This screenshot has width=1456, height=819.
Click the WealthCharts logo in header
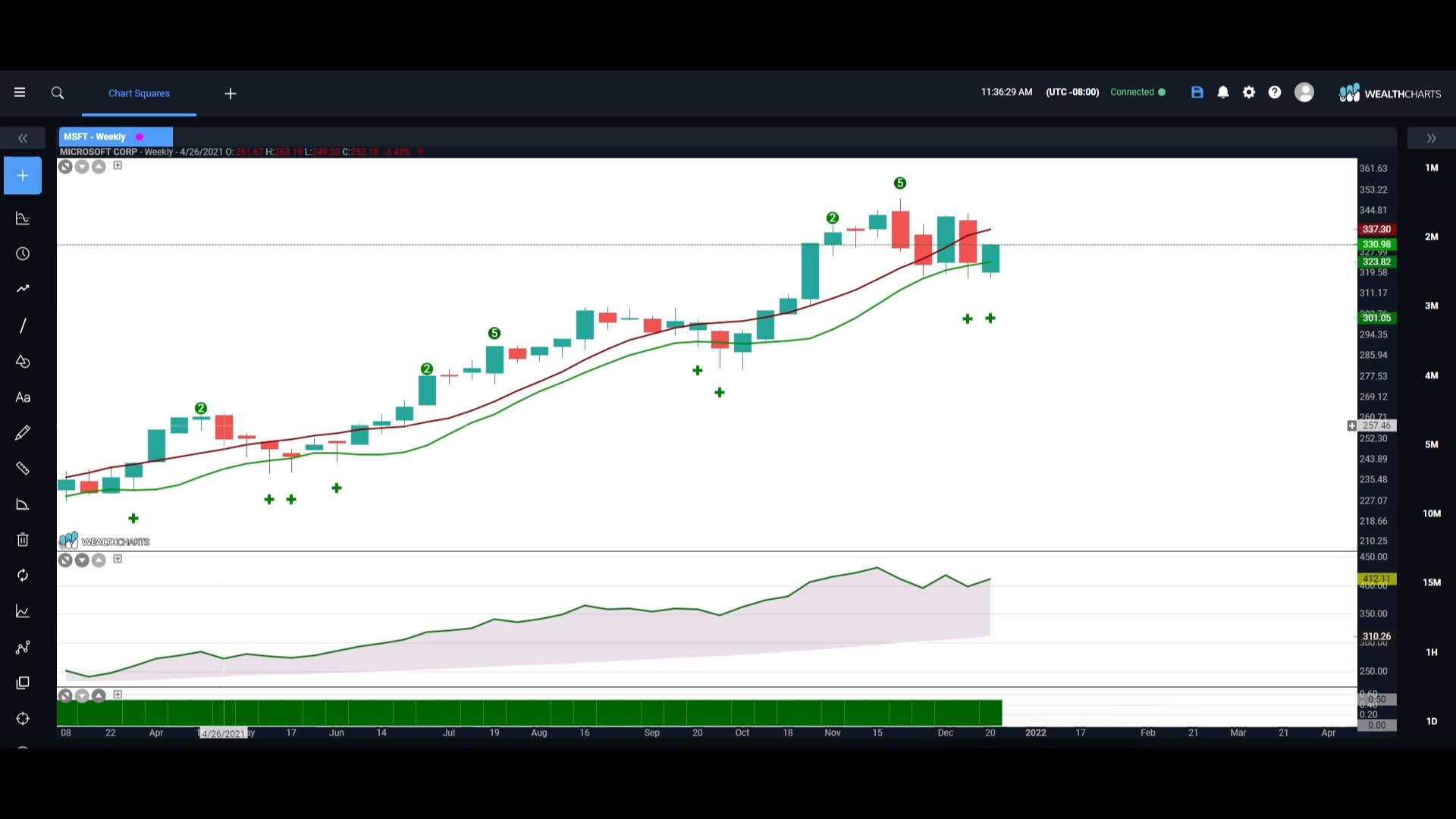[x=1390, y=93]
